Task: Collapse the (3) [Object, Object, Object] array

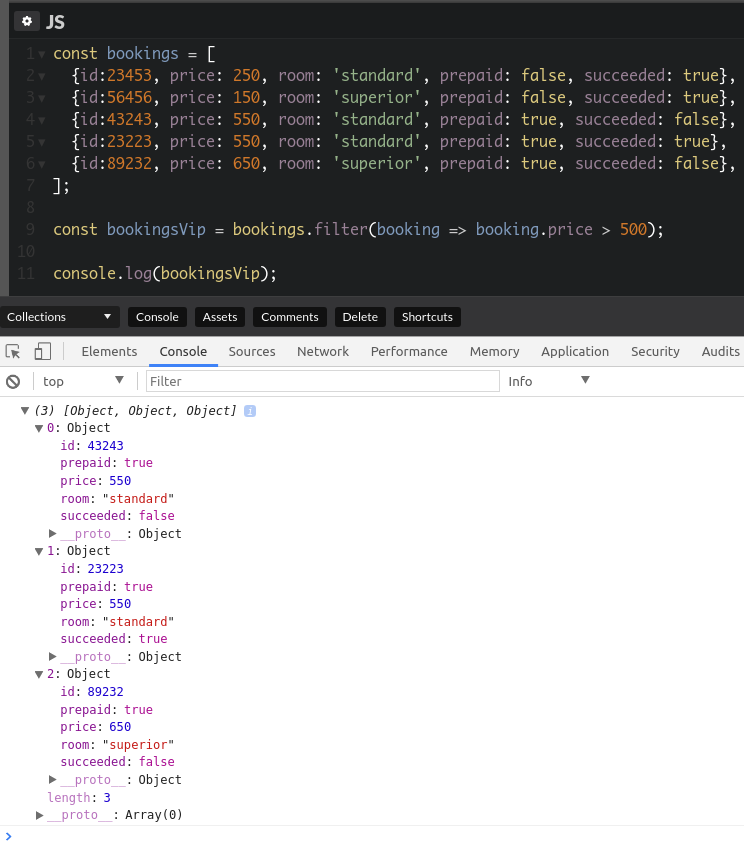Action: click(x=25, y=411)
